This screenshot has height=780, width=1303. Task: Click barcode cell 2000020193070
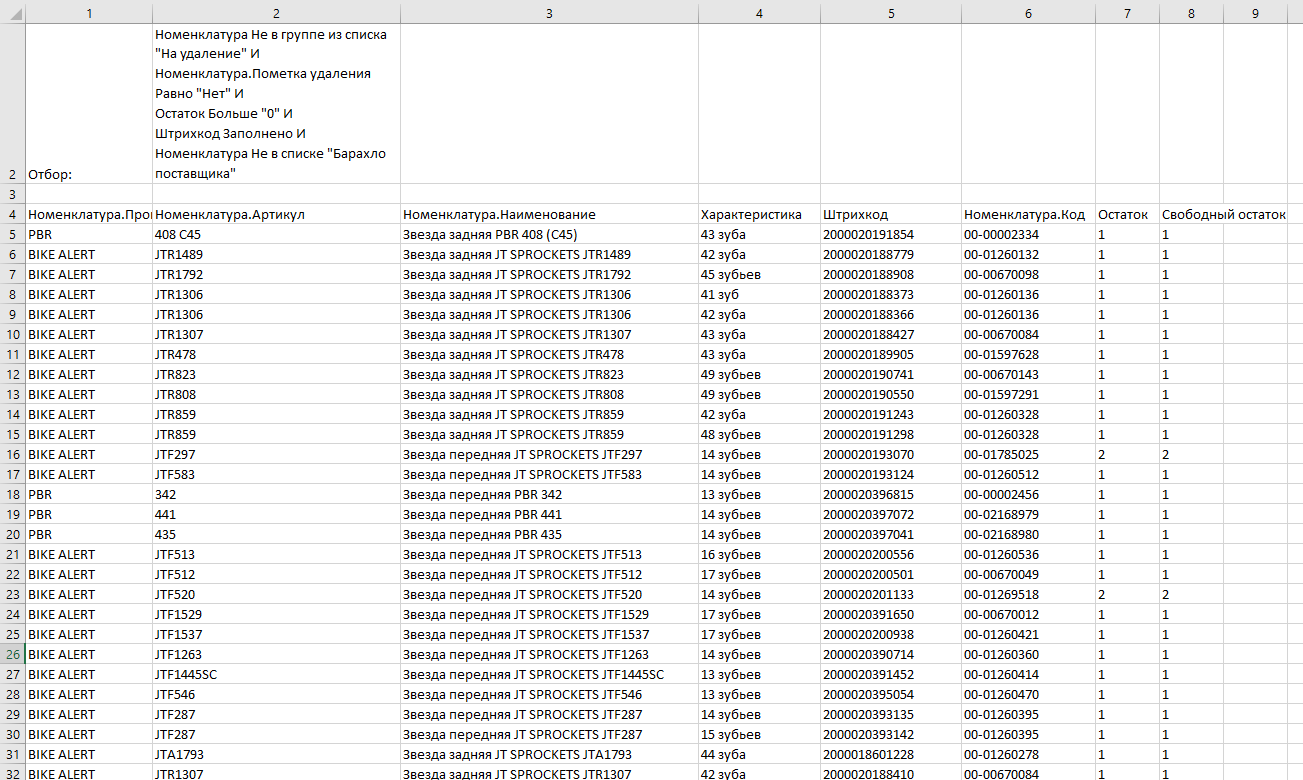click(890, 455)
